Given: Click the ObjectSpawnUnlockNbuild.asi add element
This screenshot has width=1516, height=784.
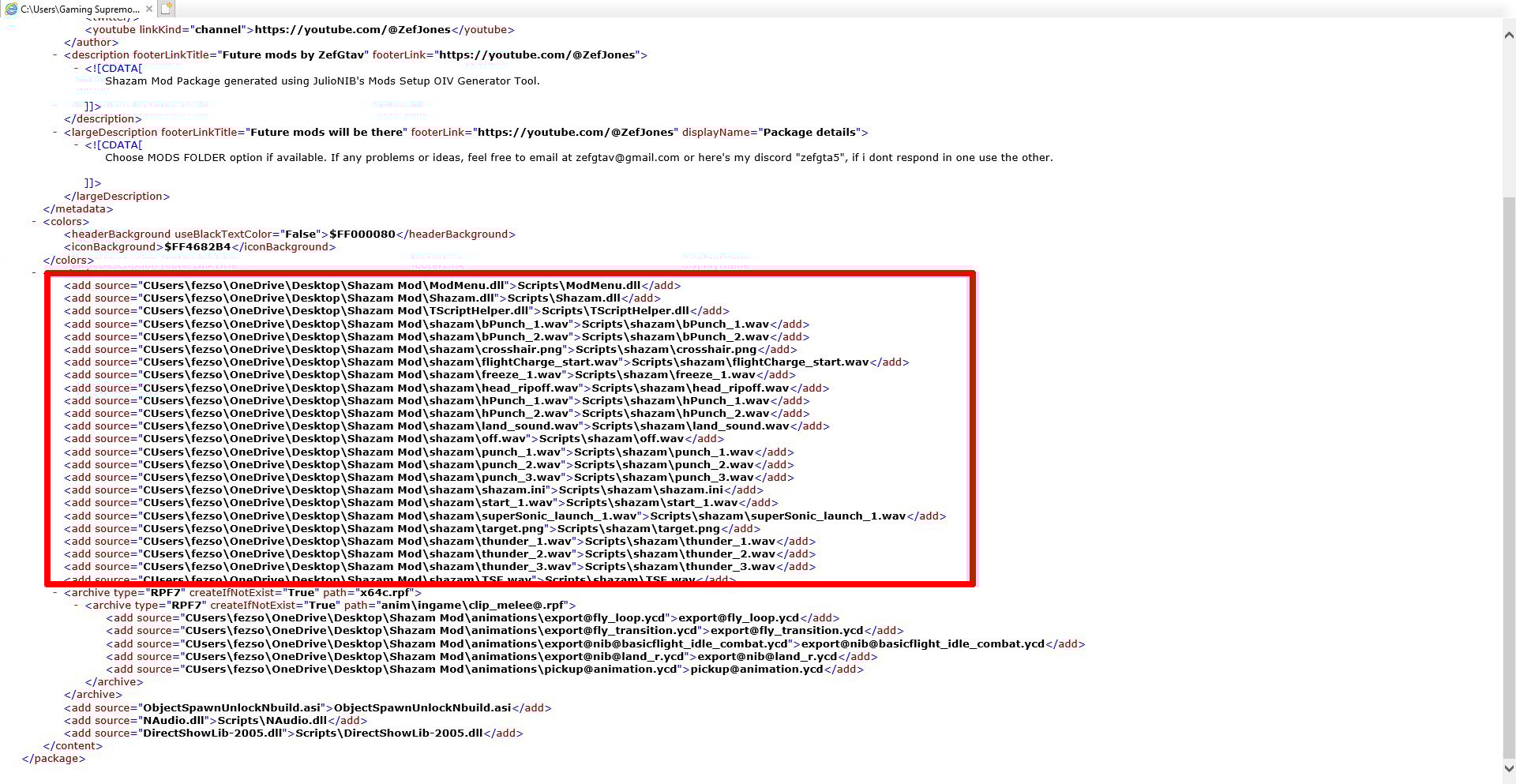Looking at the screenshot, I should point(308,707).
